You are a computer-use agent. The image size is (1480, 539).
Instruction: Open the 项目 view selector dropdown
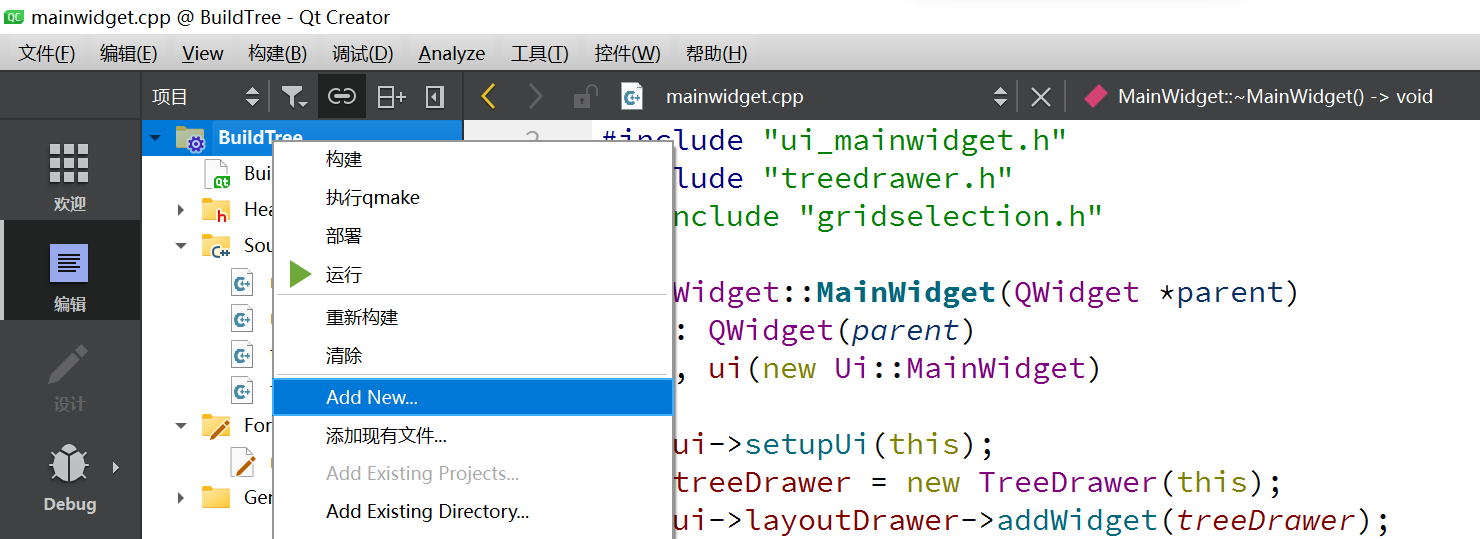pyautogui.click(x=205, y=97)
